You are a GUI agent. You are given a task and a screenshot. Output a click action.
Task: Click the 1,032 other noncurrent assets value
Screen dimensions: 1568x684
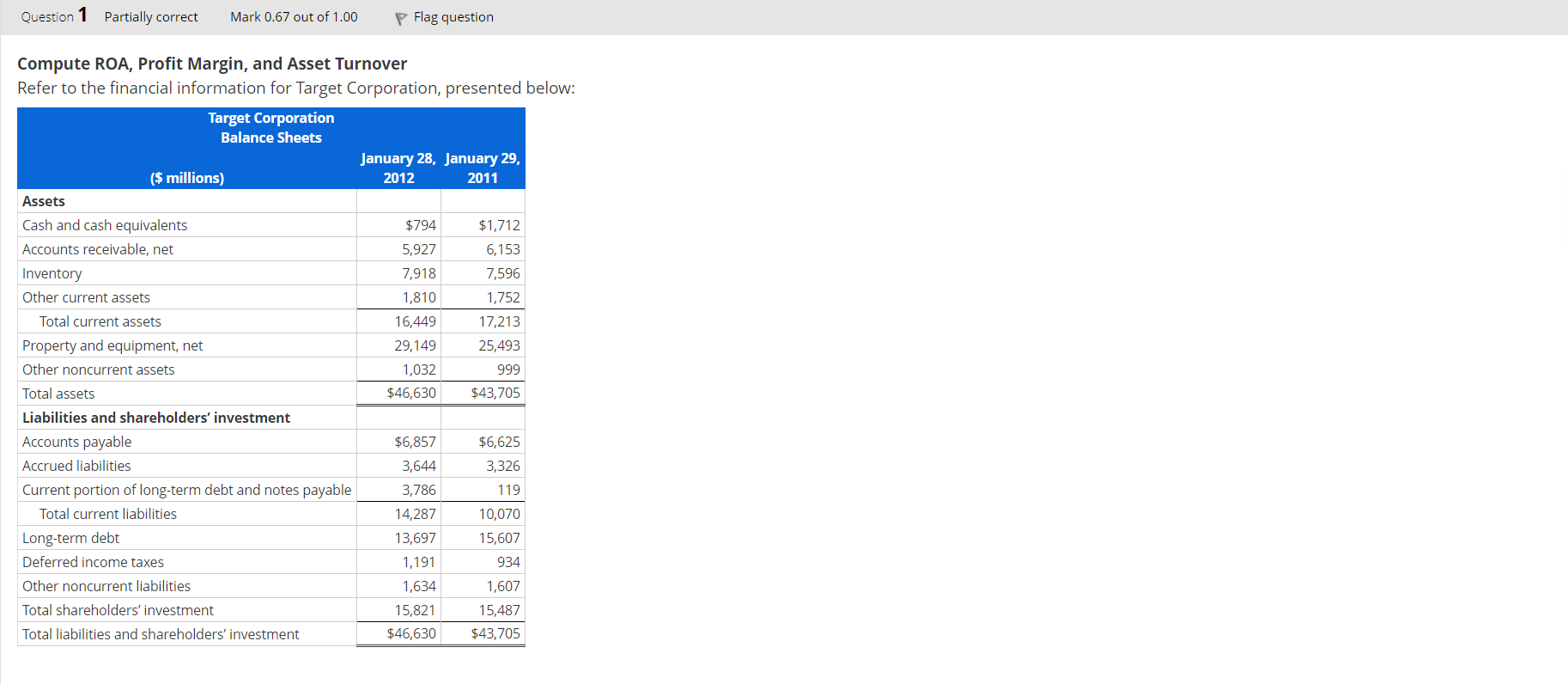(419, 369)
